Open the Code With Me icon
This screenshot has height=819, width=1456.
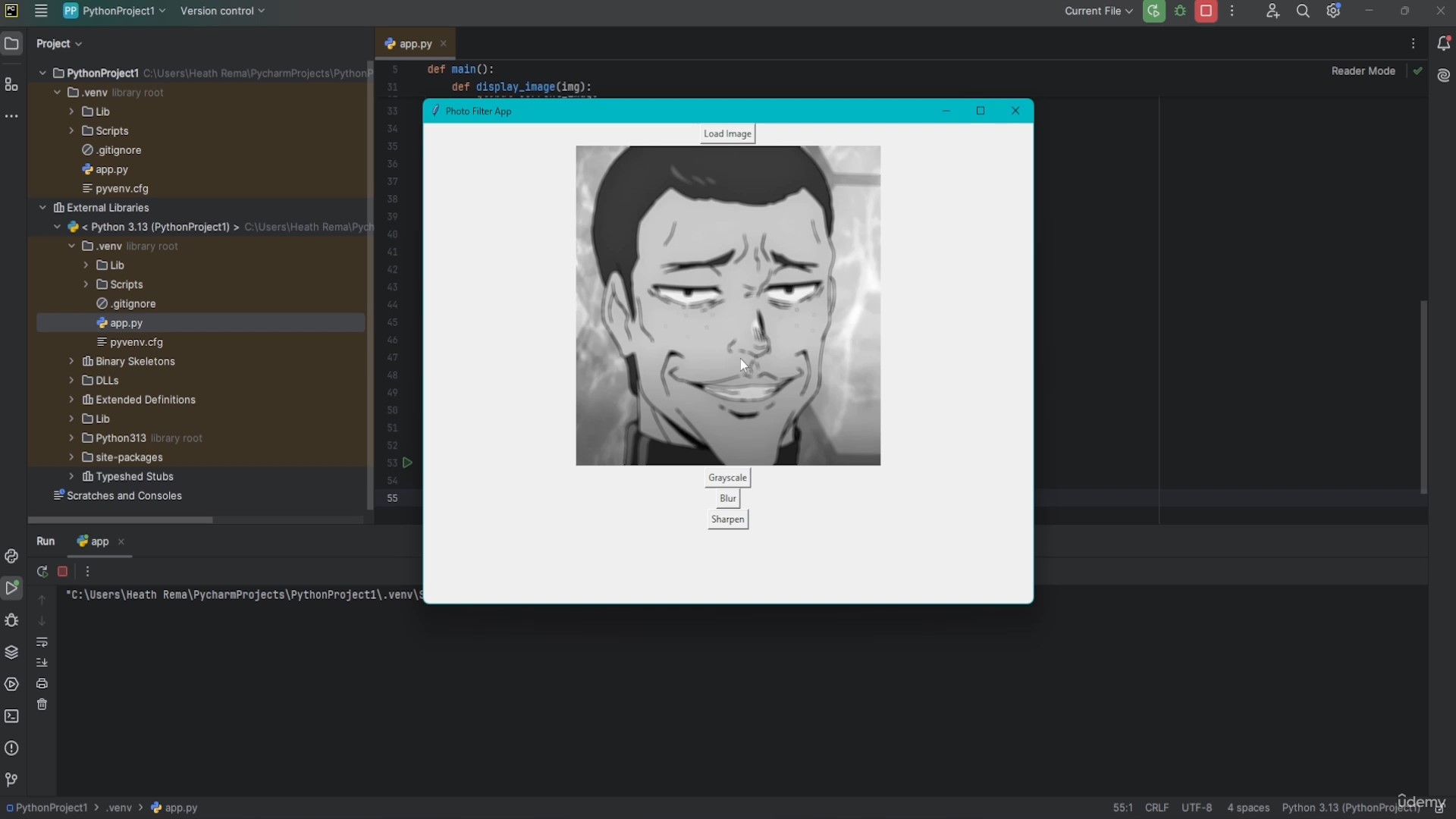1272,11
